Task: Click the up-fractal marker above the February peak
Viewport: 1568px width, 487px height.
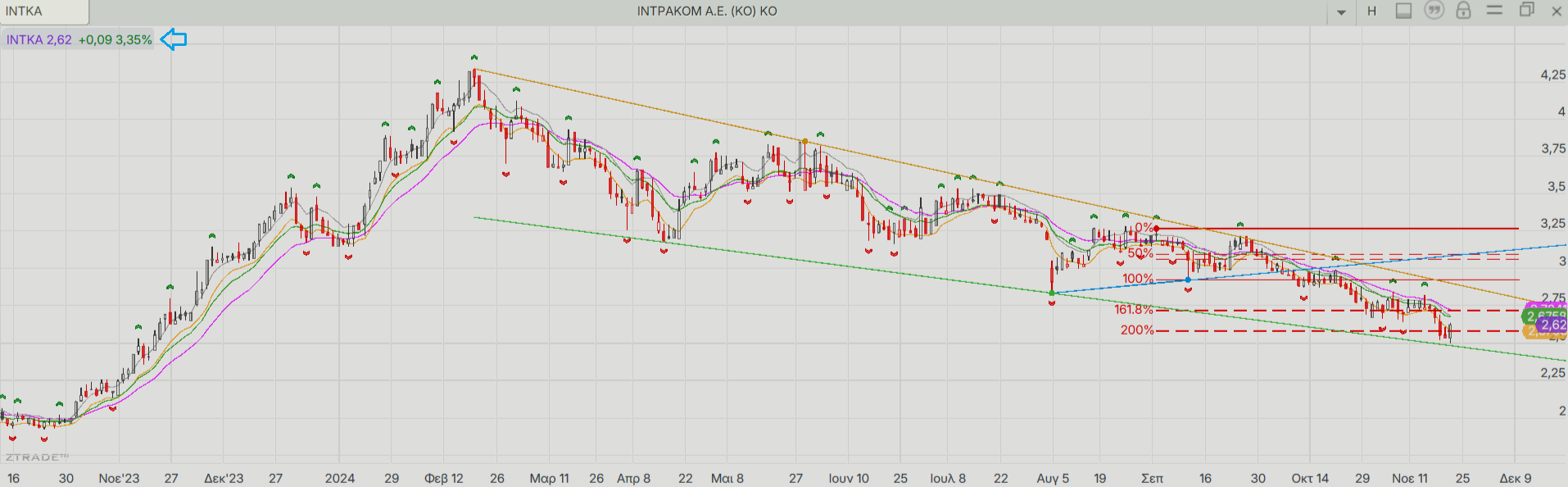Action: click(x=474, y=57)
